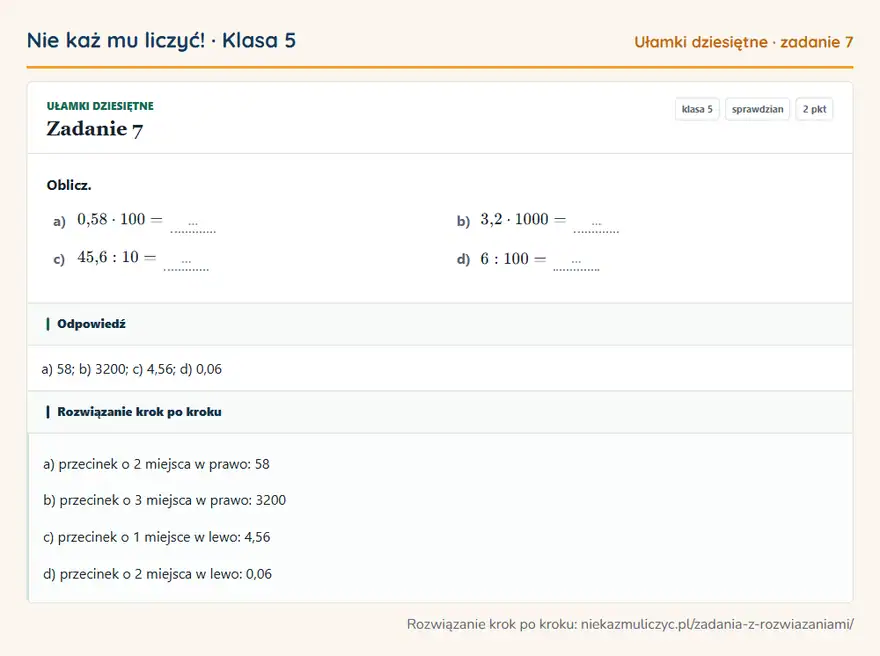Click the step 'a) przecinek o 2 miejsca w prawo: 58'
This screenshot has width=880, height=656.
[157, 465]
